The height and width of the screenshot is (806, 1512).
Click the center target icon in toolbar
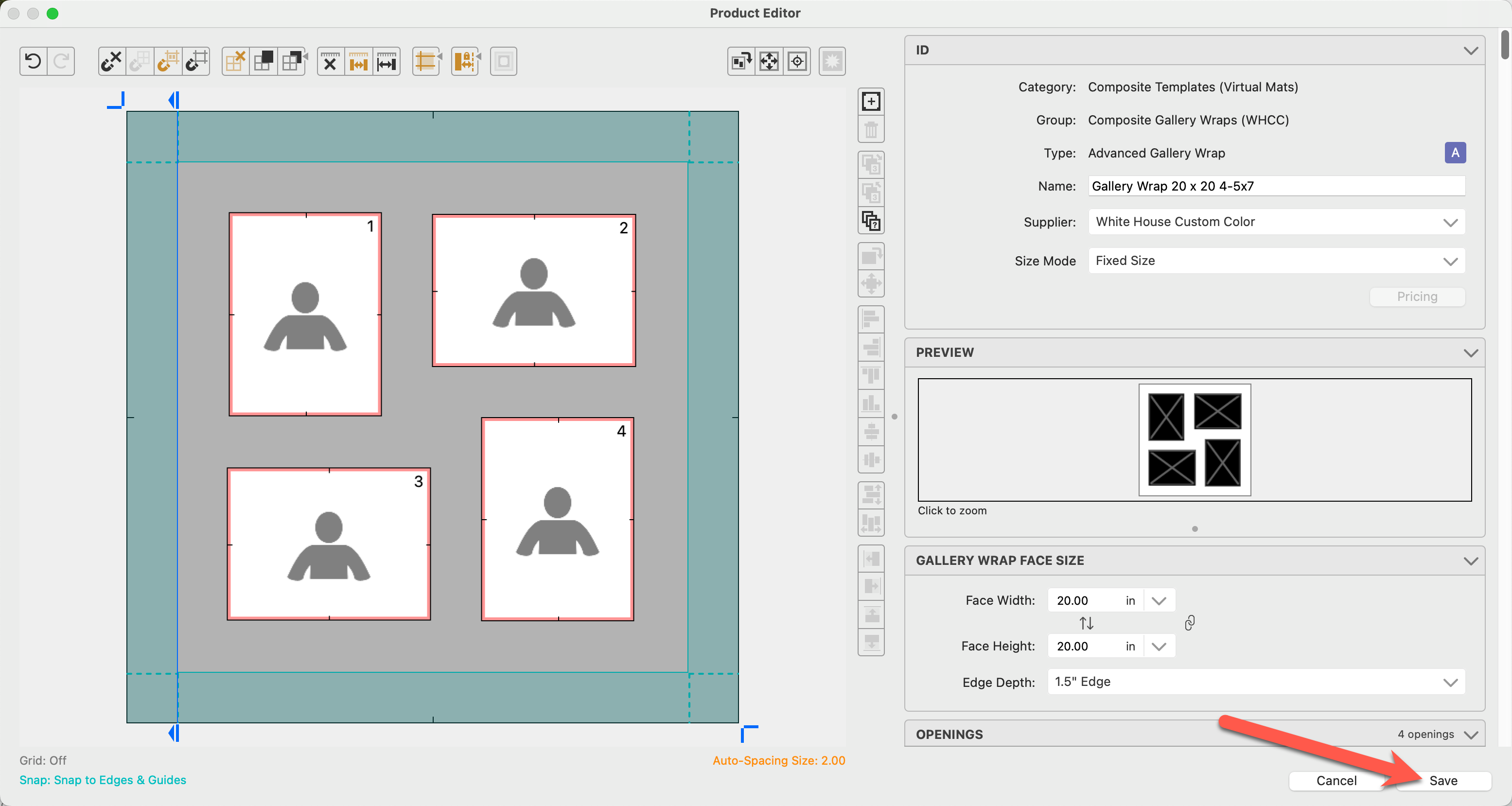pos(797,61)
